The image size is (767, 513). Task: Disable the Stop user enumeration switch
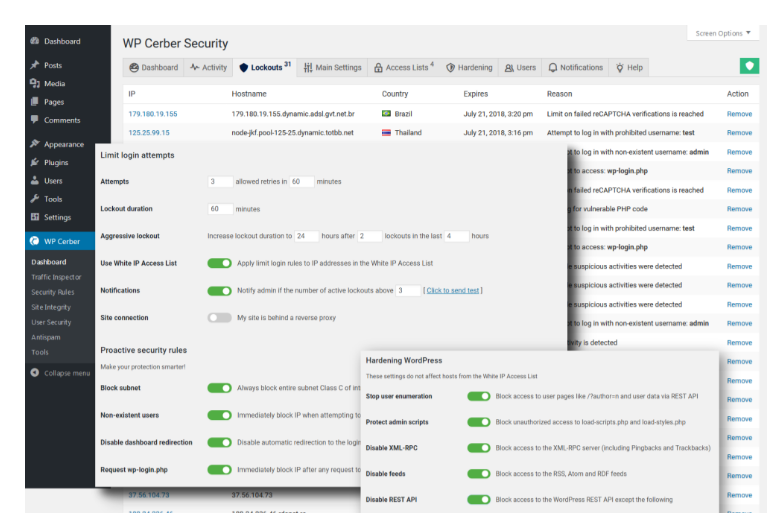coord(479,396)
